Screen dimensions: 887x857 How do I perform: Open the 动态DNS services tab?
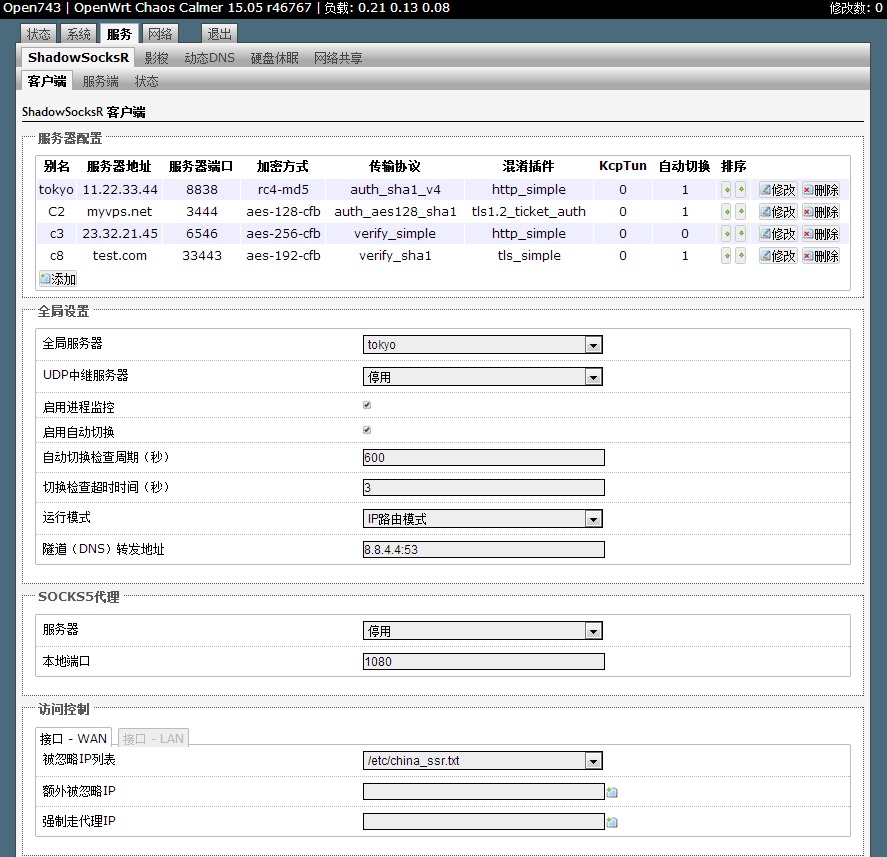pos(209,58)
